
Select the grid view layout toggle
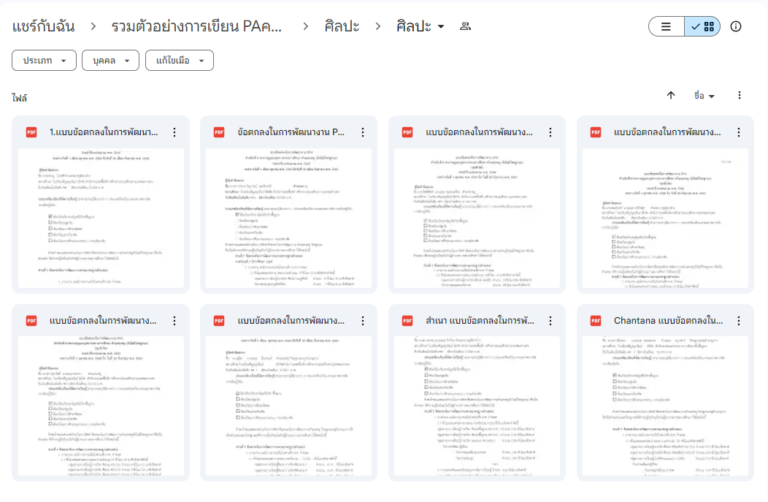[702, 27]
